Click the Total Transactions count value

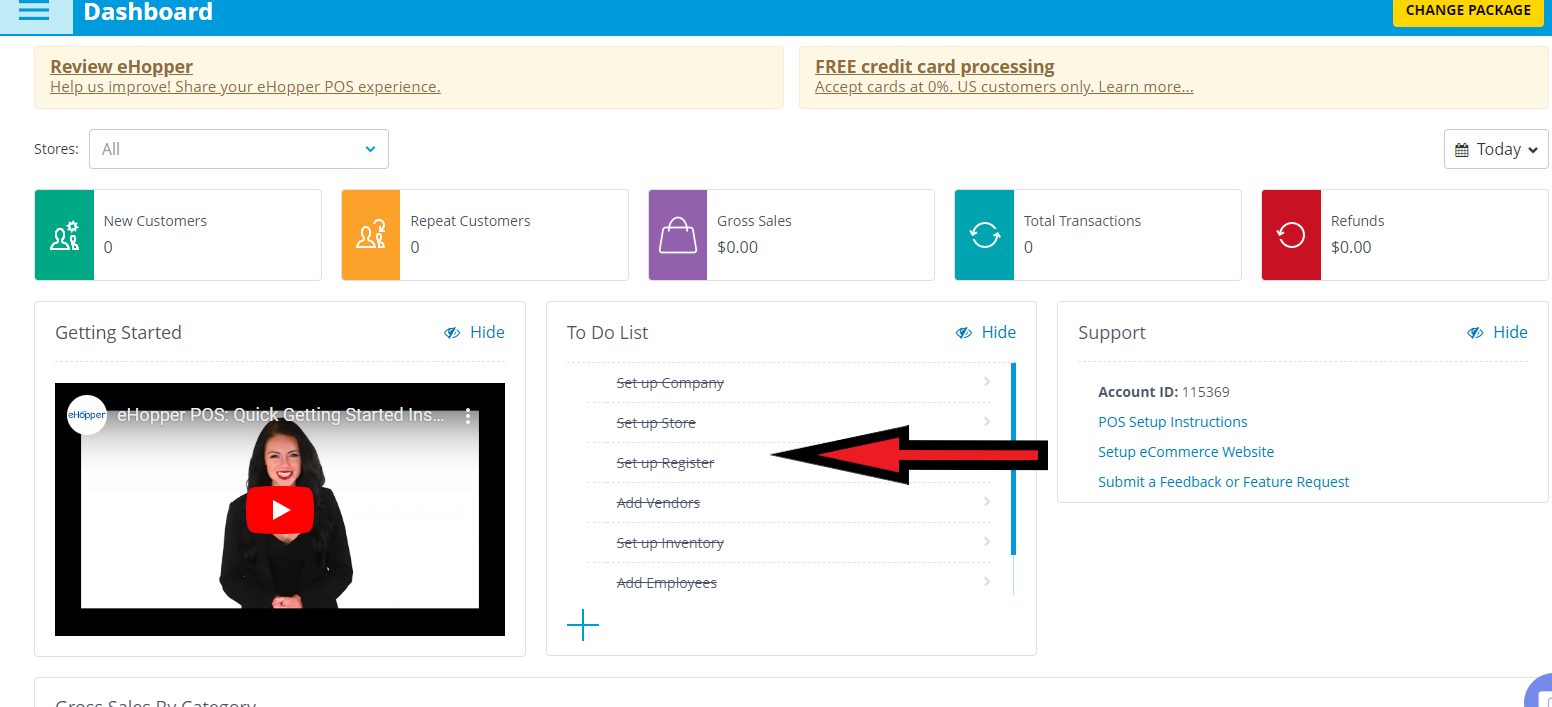(1028, 247)
